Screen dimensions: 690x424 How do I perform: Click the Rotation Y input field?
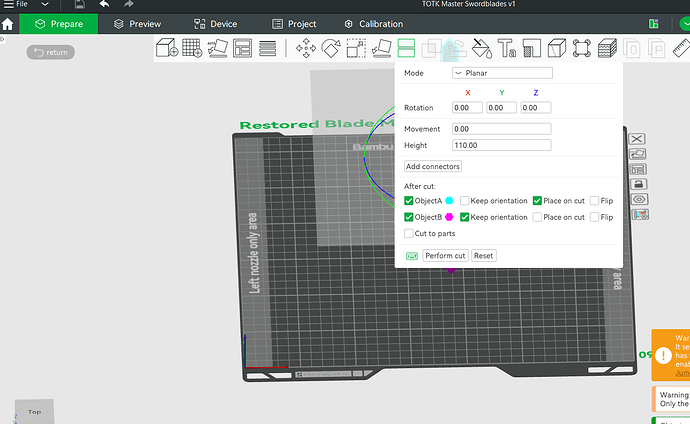tap(501, 108)
